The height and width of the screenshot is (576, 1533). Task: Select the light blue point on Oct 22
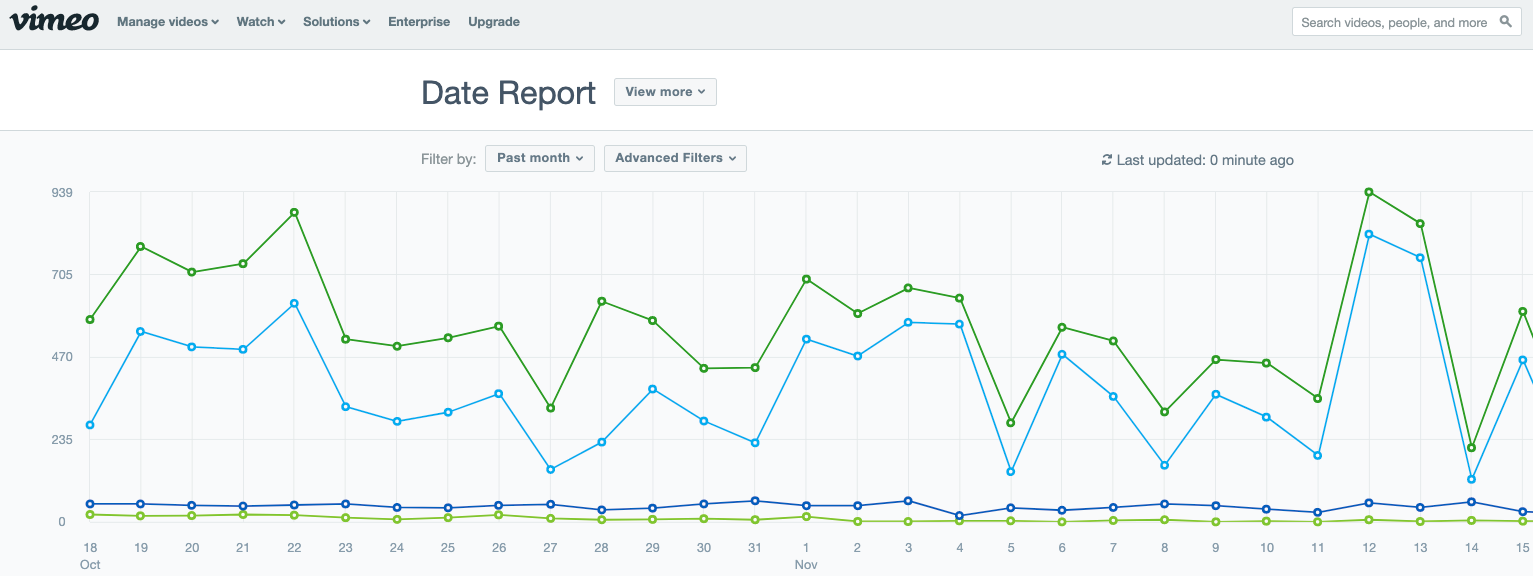click(294, 303)
